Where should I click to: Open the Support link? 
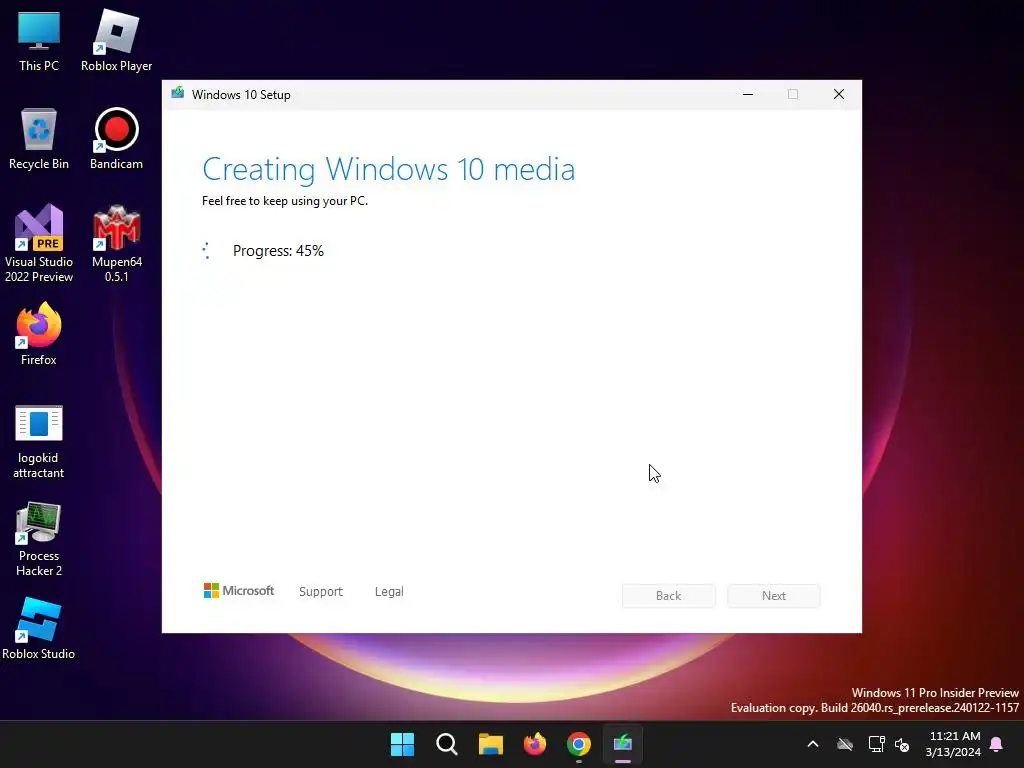[x=321, y=592]
